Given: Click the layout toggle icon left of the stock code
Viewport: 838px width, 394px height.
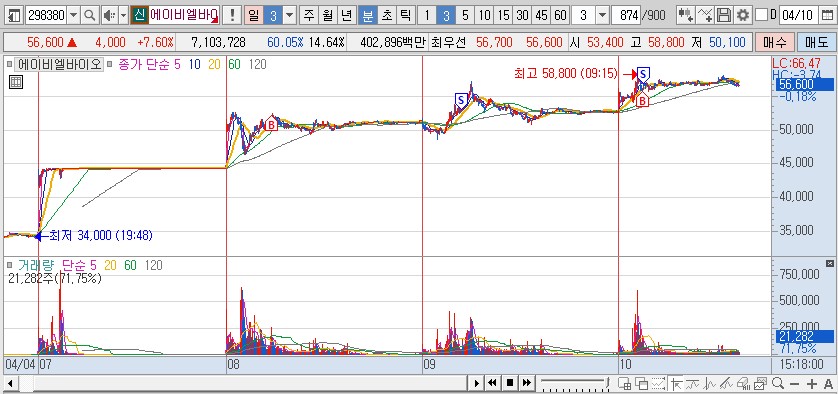Looking at the screenshot, I should 15,15.
